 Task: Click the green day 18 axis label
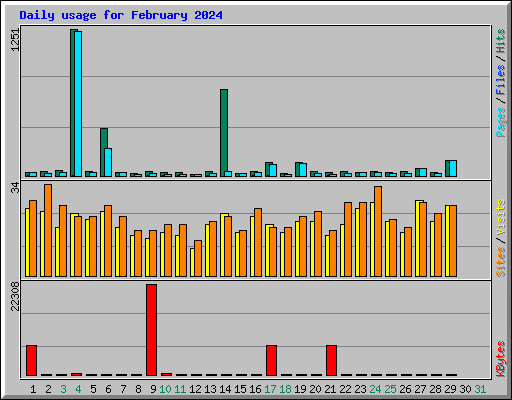point(285,389)
